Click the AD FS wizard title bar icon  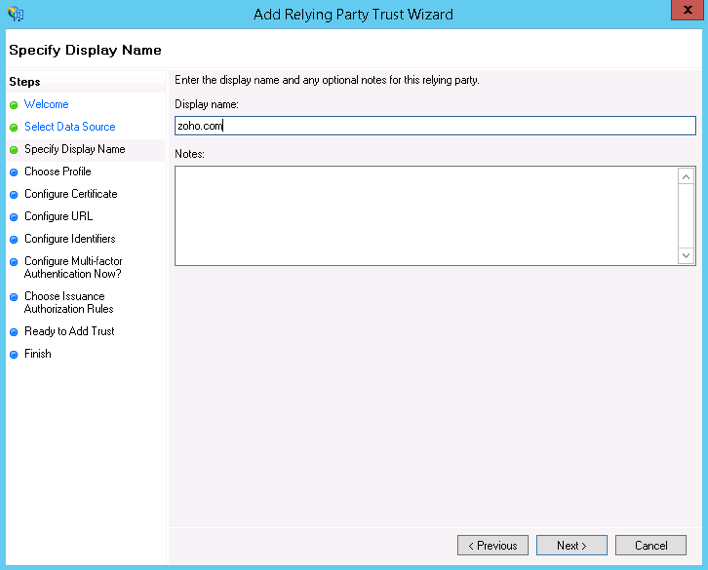(16, 14)
